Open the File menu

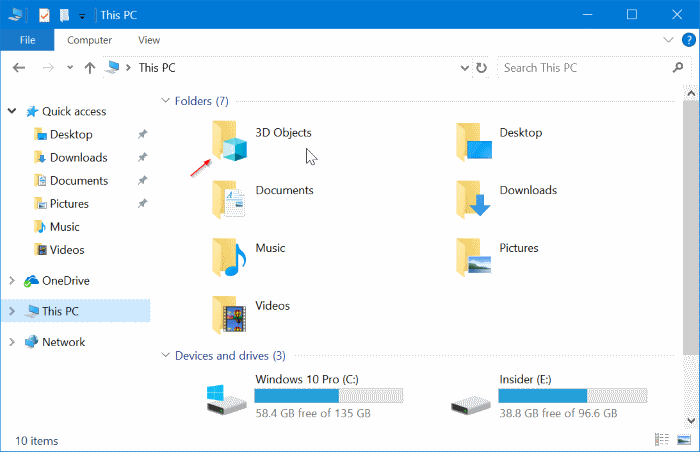27,40
